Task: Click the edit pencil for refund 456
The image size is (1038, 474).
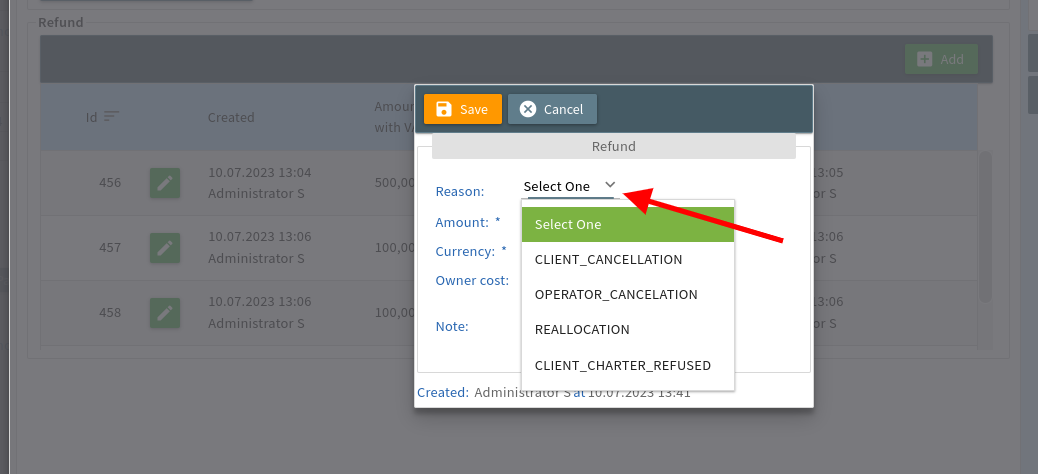Action: [x=165, y=183]
